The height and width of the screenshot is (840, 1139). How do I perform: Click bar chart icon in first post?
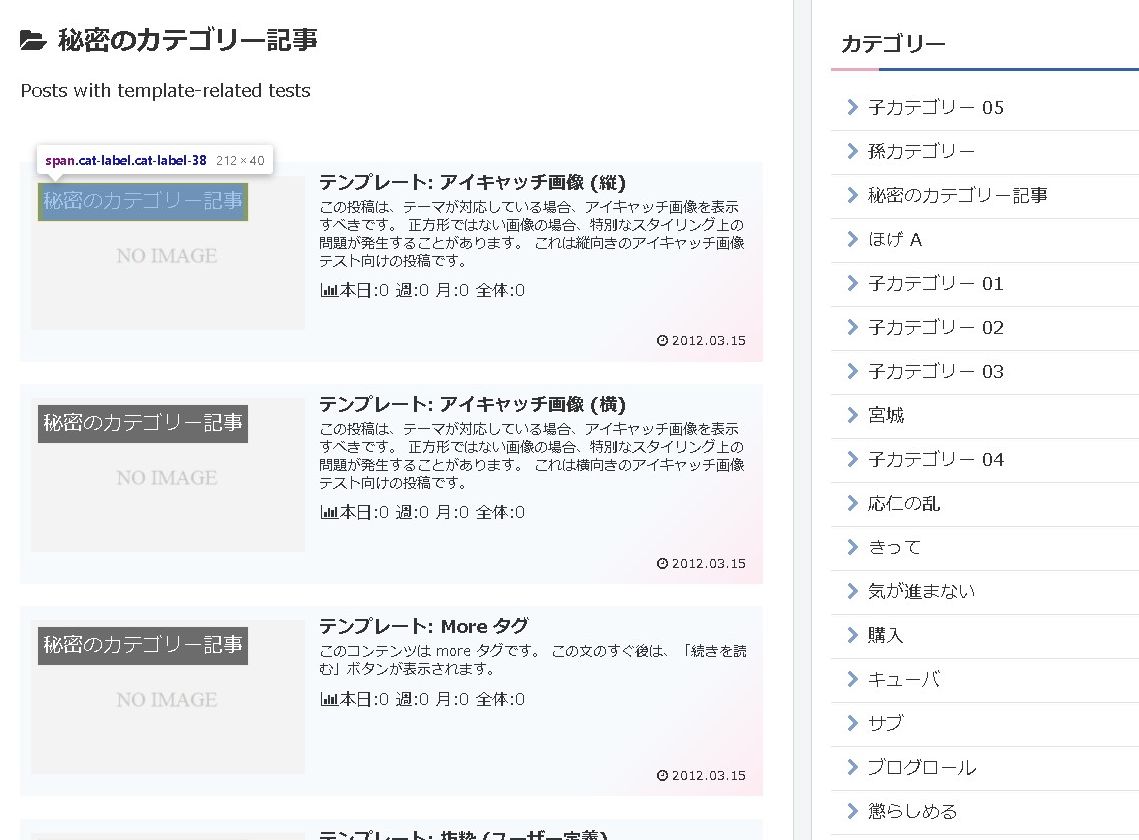[x=329, y=291]
